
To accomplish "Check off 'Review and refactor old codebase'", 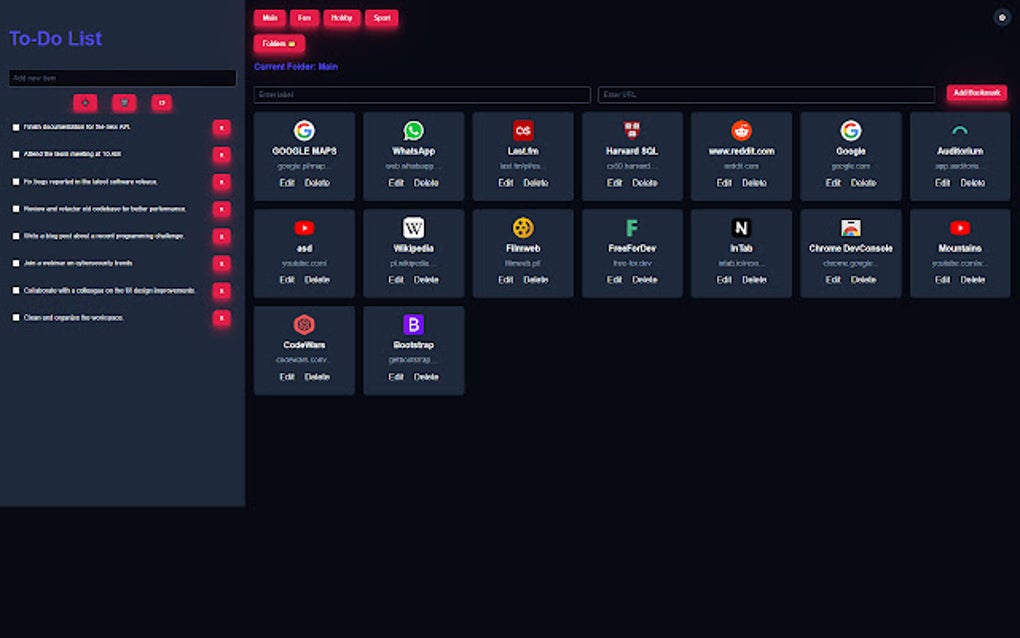I will click(16, 209).
